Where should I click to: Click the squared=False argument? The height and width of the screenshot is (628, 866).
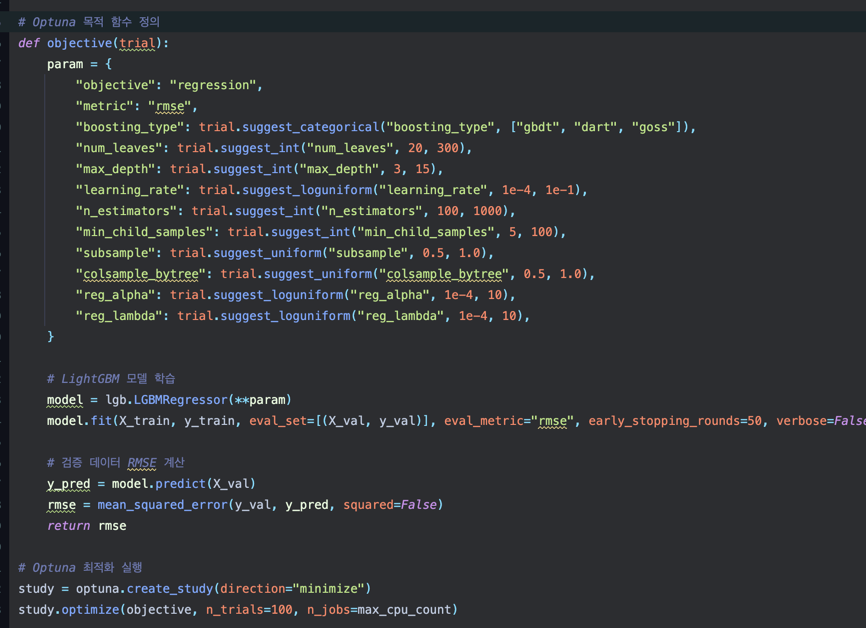390,505
